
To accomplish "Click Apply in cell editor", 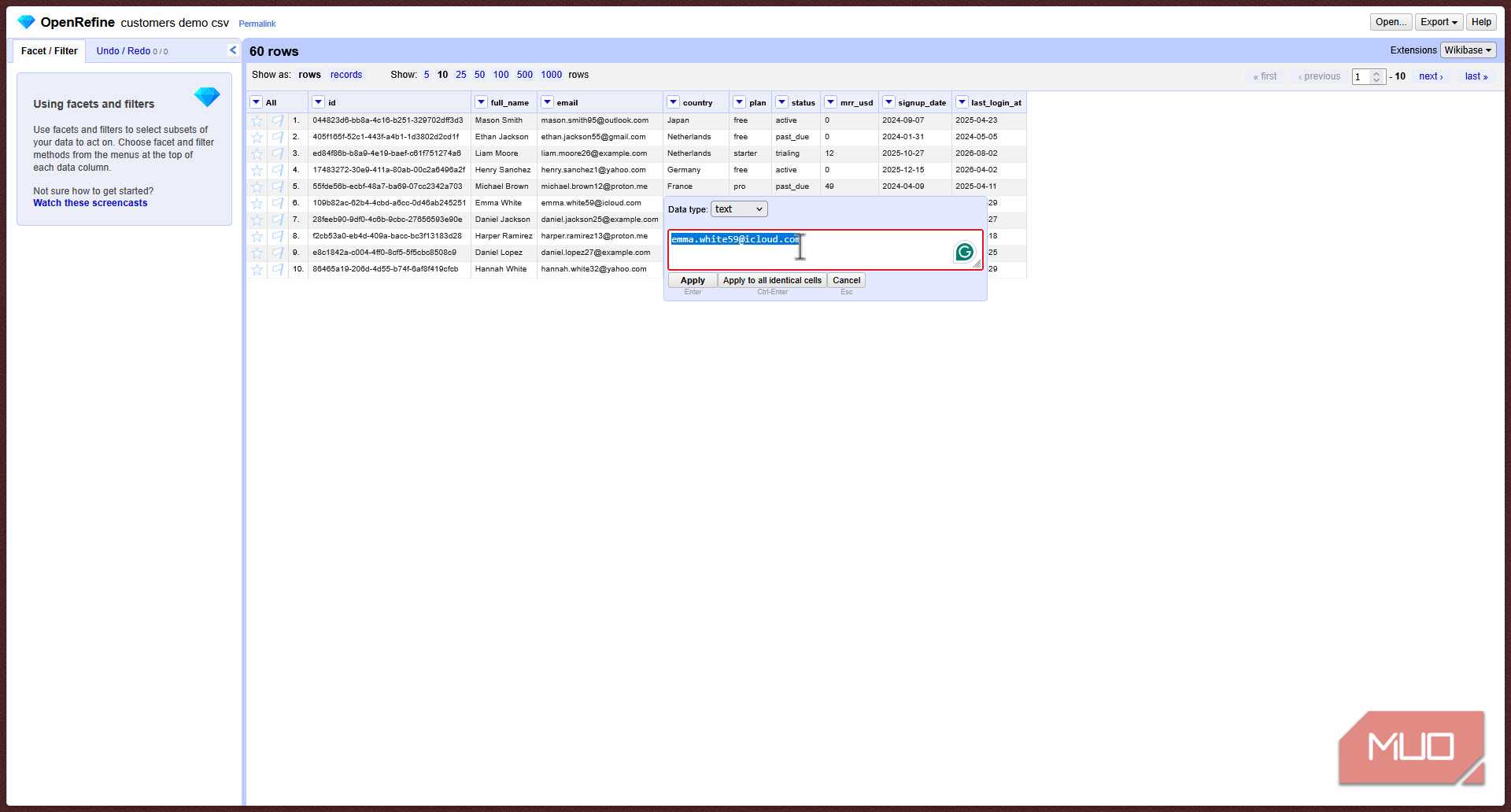I will [x=693, y=280].
